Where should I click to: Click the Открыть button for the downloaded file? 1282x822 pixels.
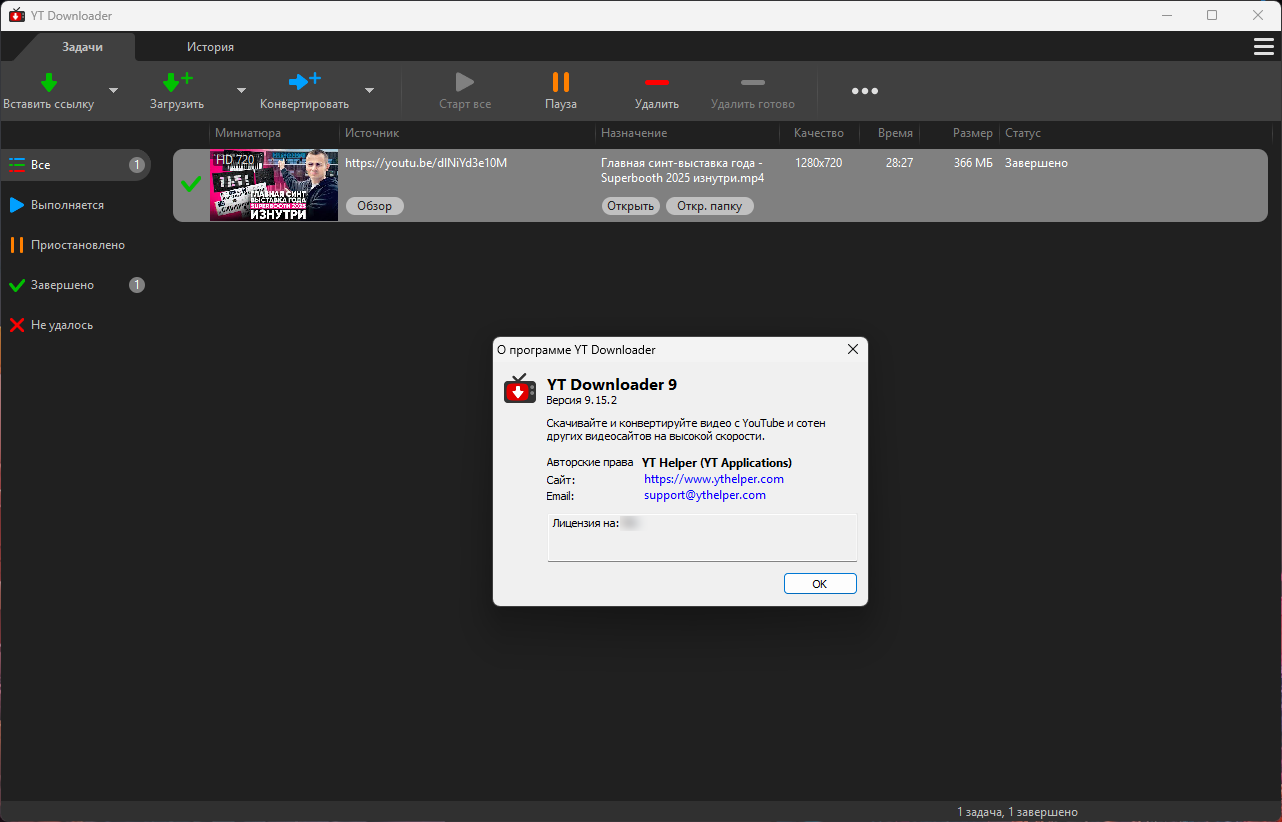coord(630,206)
